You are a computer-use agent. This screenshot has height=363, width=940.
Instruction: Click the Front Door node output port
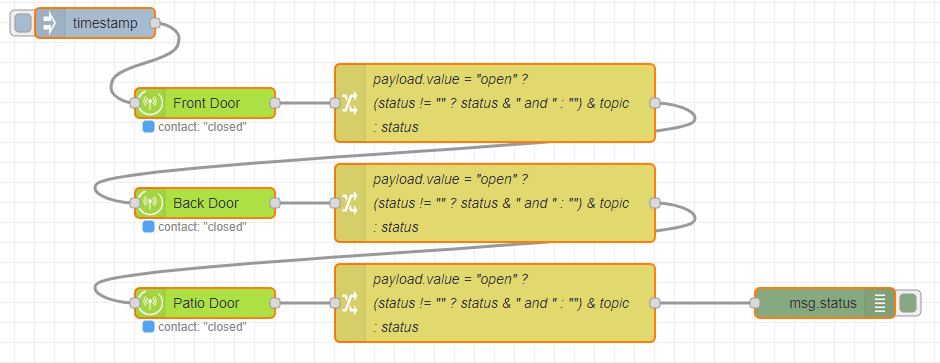tap(275, 103)
